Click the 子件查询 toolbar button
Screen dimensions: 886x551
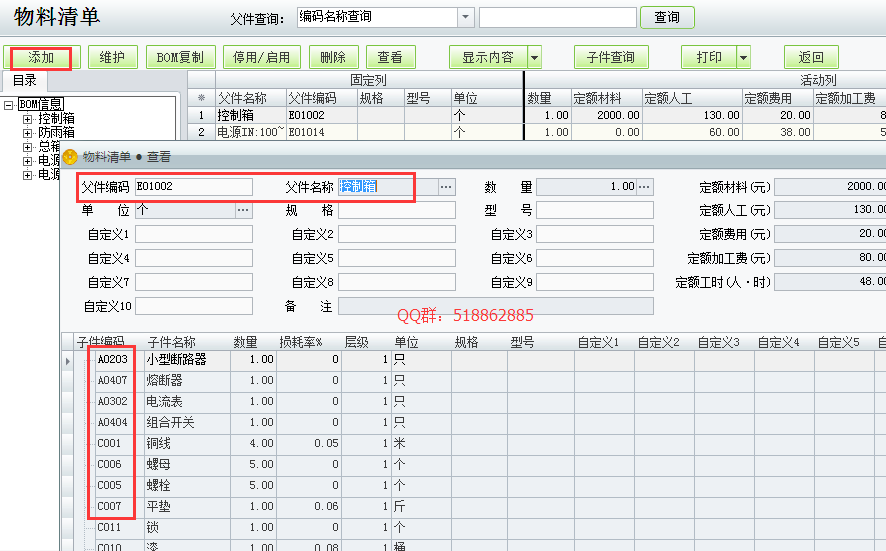tap(610, 58)
